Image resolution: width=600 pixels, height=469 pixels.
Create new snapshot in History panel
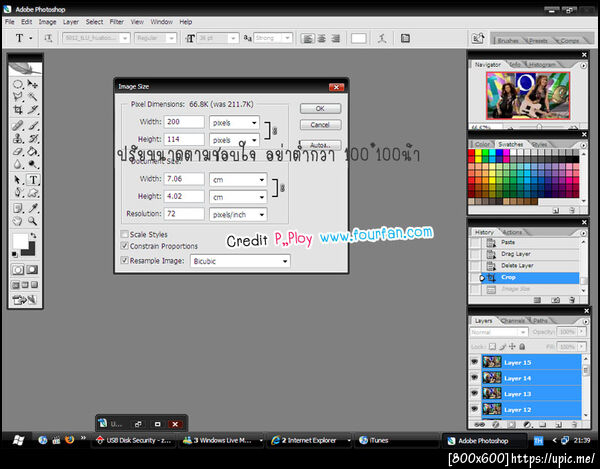coord(556,300)
